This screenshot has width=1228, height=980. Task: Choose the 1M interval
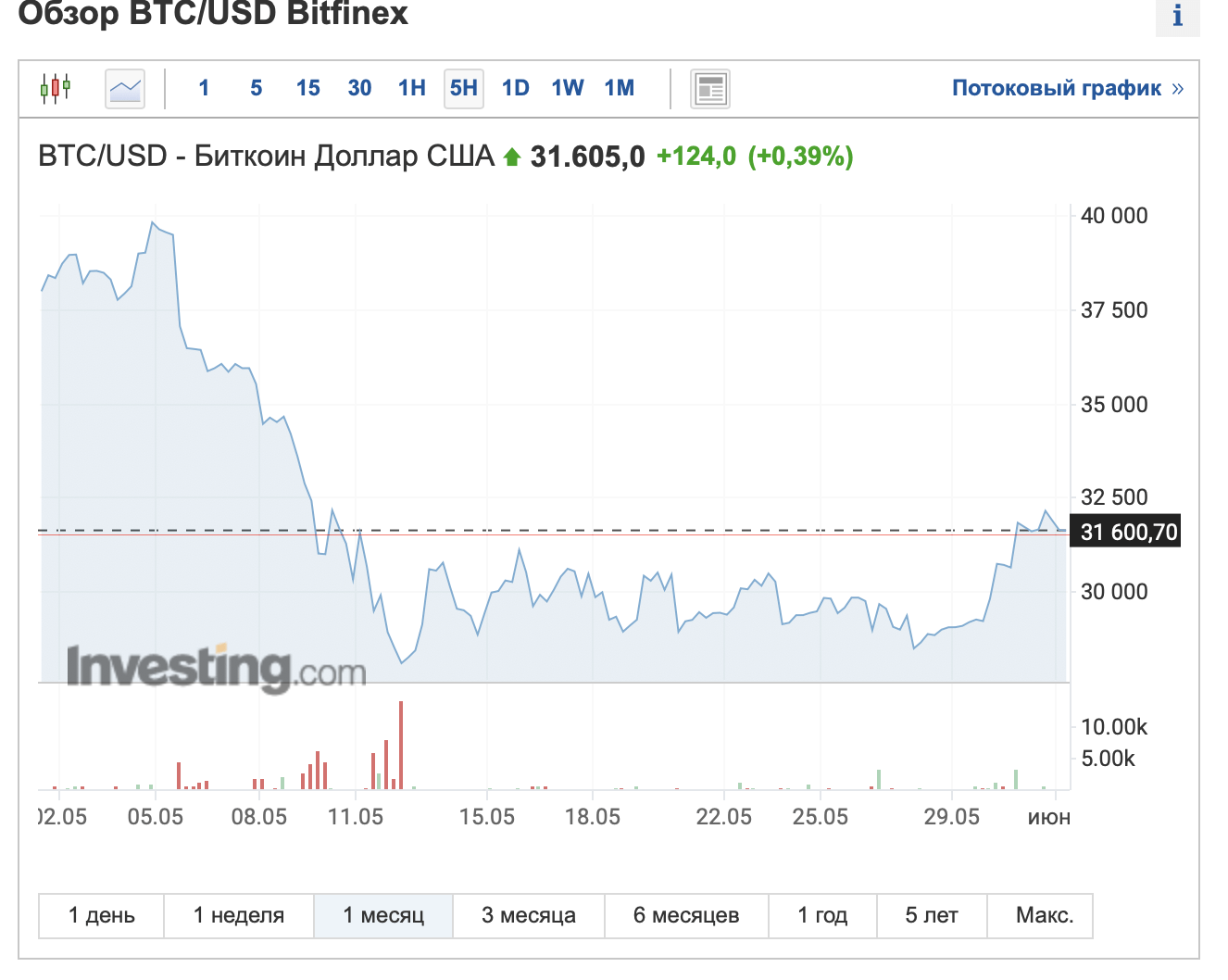620,88
